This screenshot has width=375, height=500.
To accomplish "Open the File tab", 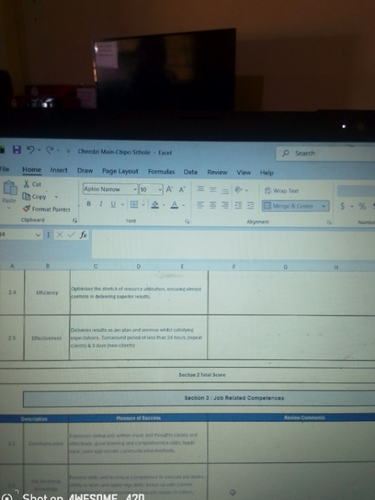I will click(4, 169).
